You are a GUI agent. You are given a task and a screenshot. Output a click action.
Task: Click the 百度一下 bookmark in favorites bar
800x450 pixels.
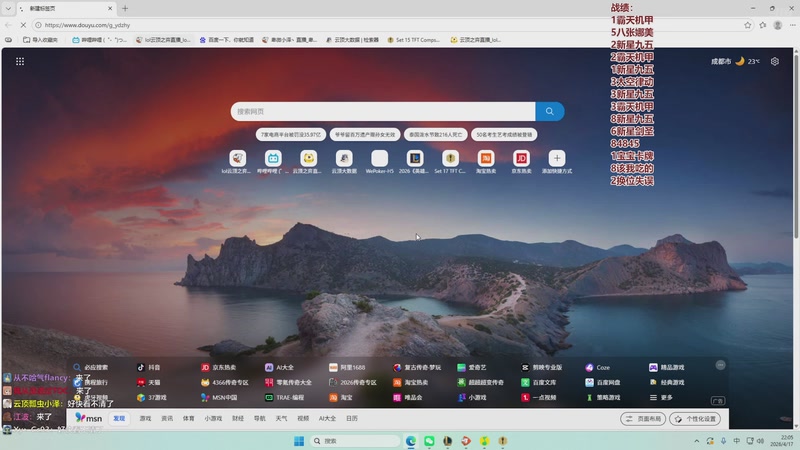(227, 40)
